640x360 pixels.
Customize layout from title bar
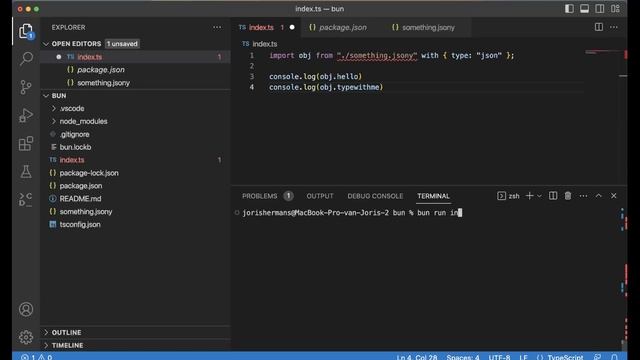tap(615, 9)
